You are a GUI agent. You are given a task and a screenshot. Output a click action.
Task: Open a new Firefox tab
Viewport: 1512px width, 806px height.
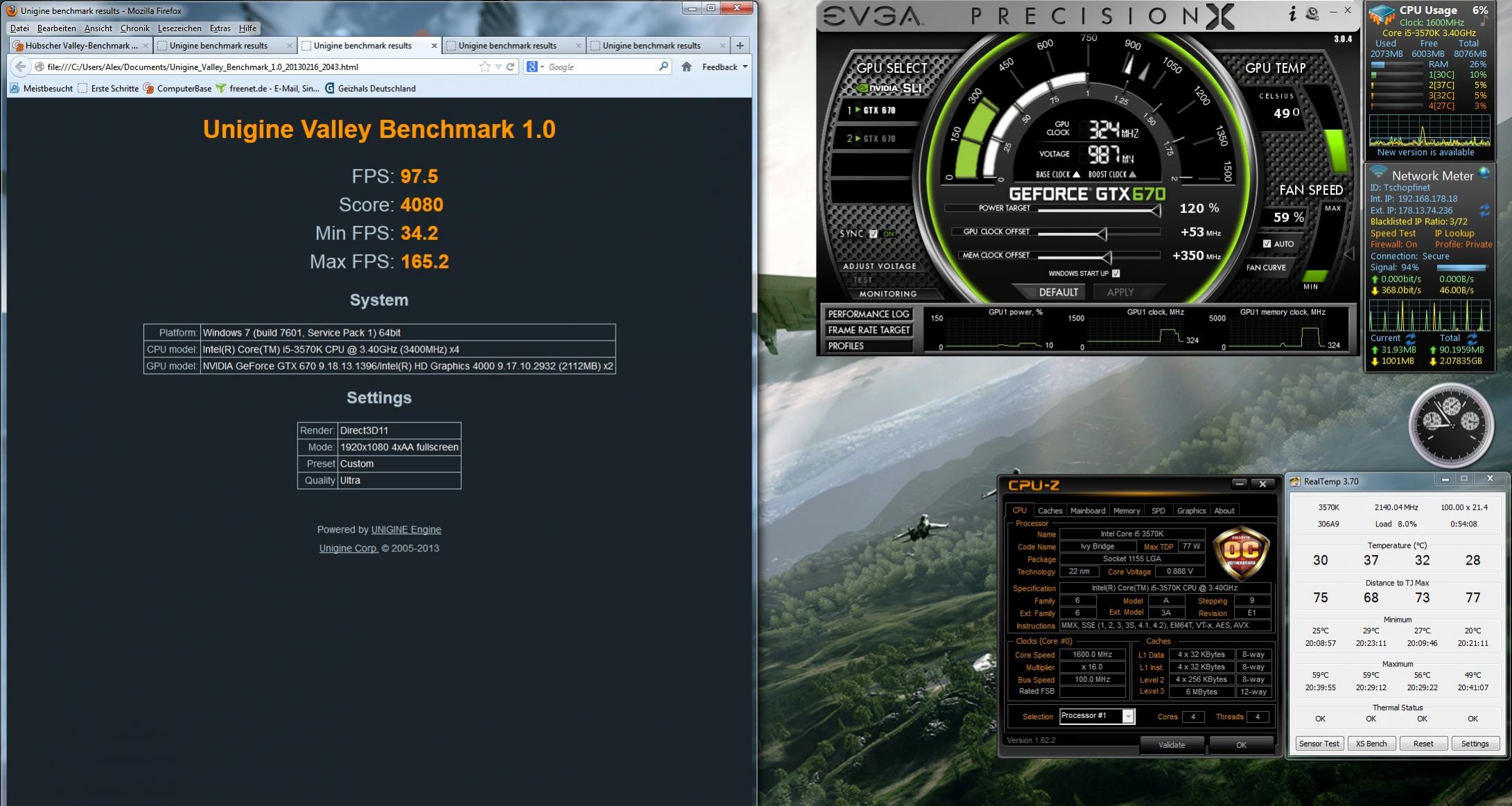tap(740, 46)
